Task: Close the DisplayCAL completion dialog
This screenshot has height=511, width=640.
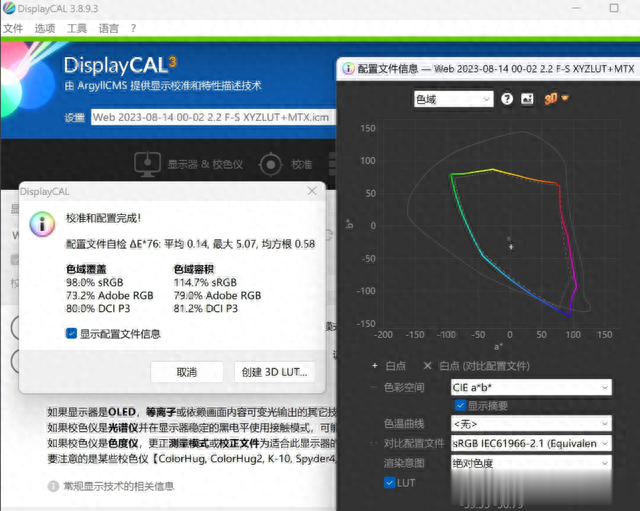Action: pyautogui.click(x=312, y=191)
